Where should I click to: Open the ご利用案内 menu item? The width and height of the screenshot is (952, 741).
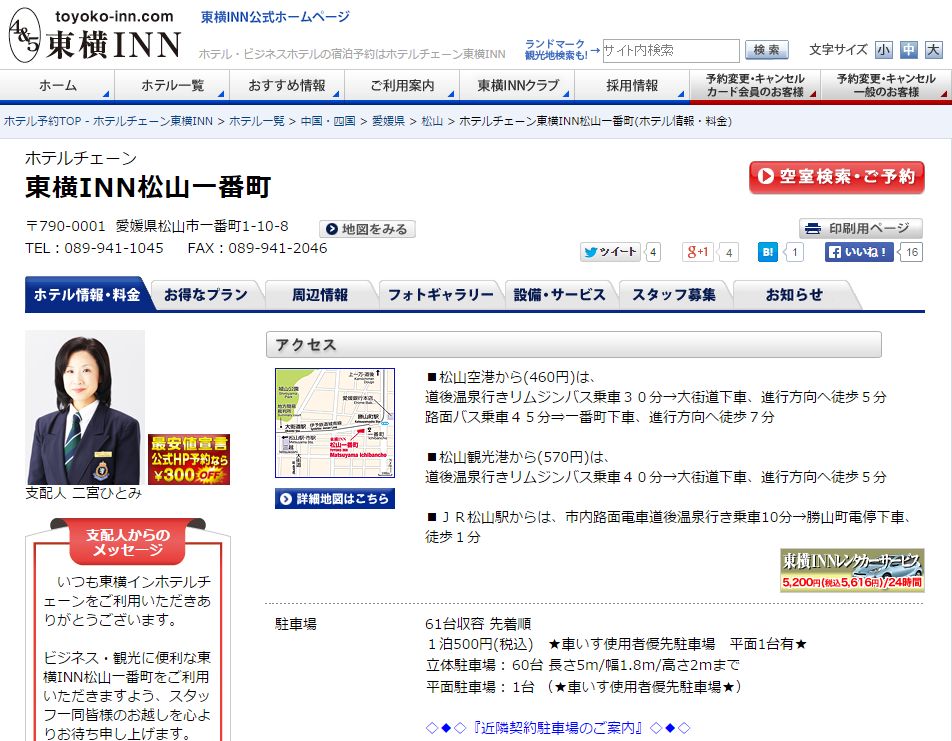coord(402,86)
